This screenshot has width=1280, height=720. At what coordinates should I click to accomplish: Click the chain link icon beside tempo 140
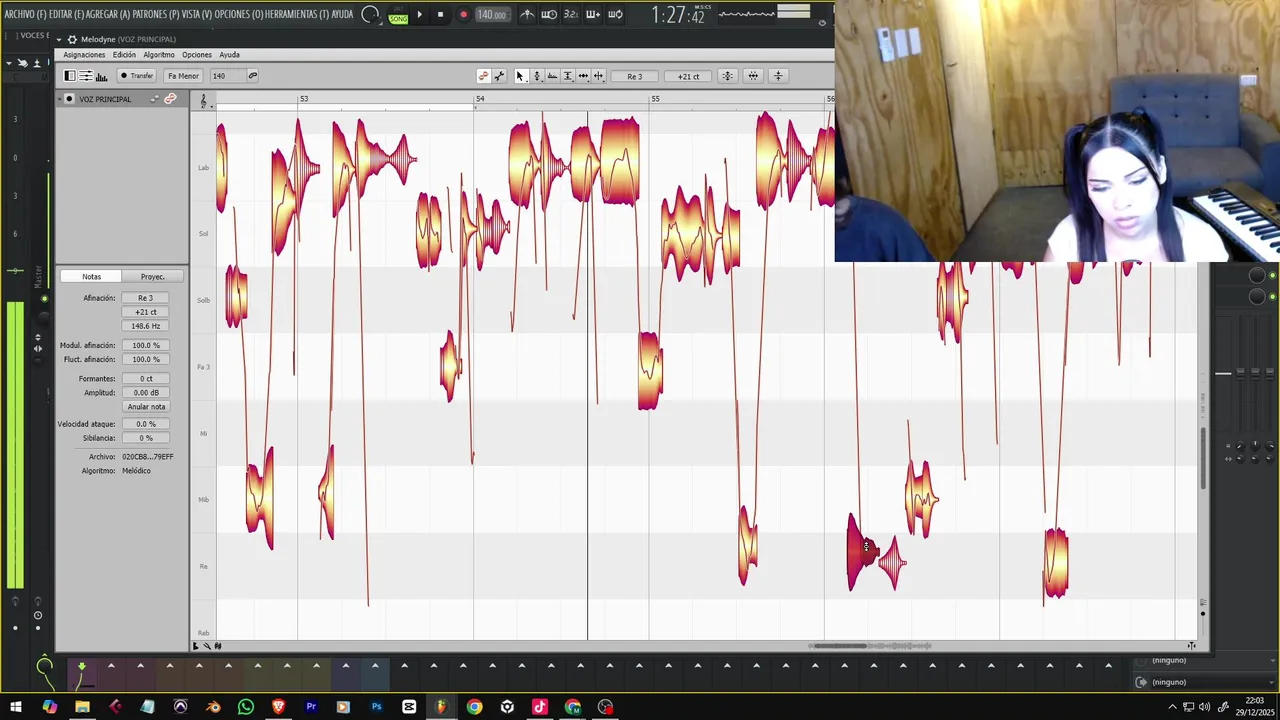pos(252,76)
